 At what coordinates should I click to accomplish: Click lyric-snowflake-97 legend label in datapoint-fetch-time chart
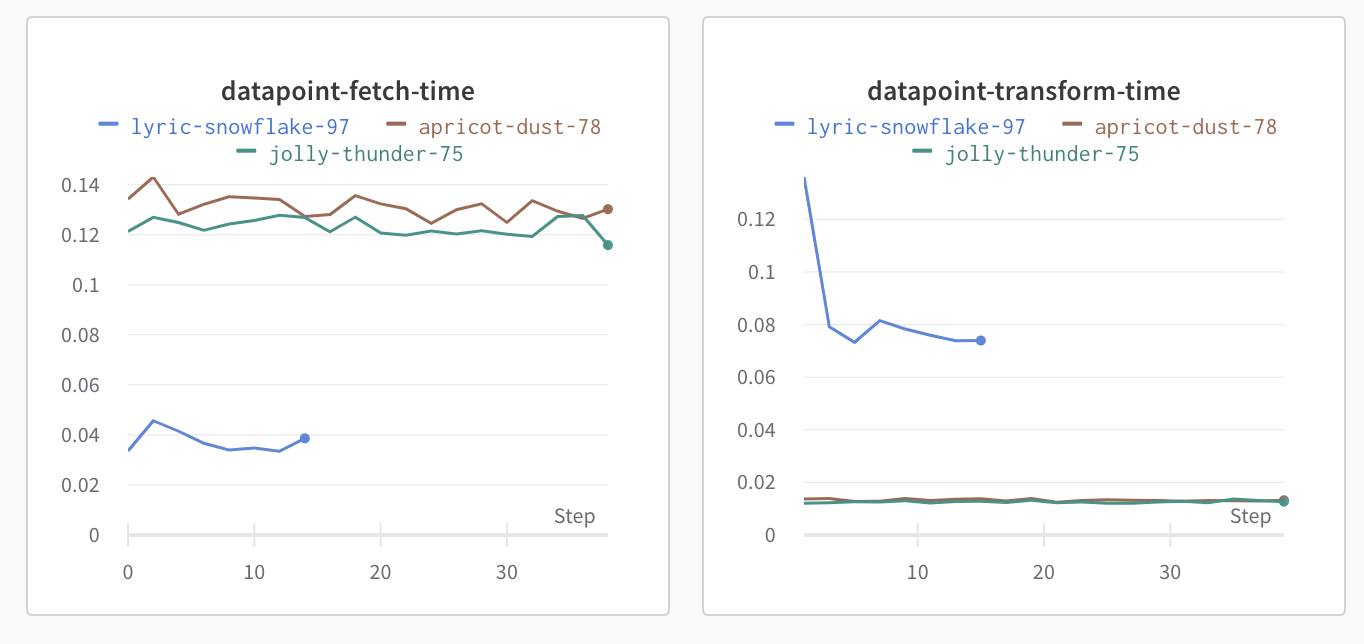tap(240, 126)
